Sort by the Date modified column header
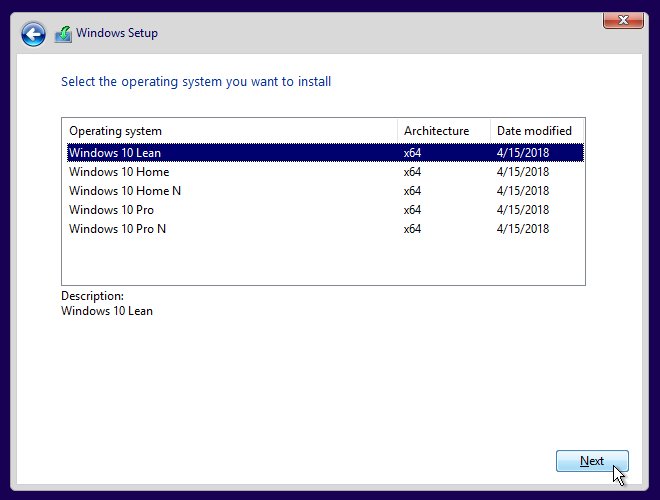The width and height of the screenshot is (660, 500). coord(537,131)
